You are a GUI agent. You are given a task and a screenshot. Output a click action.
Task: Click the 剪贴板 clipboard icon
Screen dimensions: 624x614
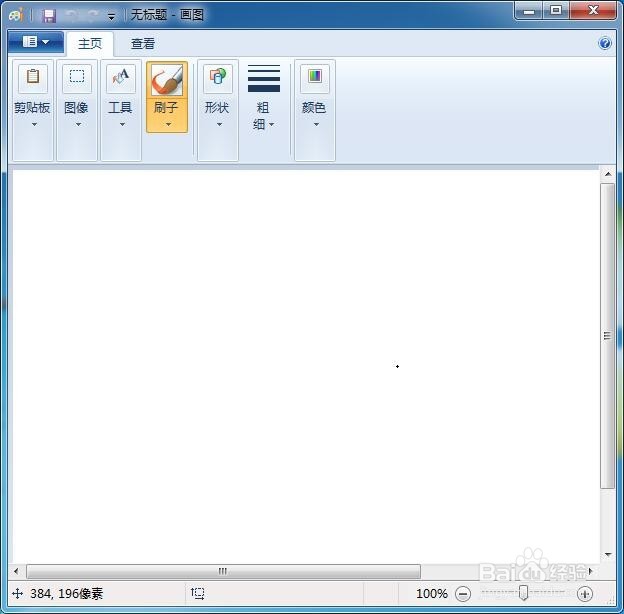point(33,77)
